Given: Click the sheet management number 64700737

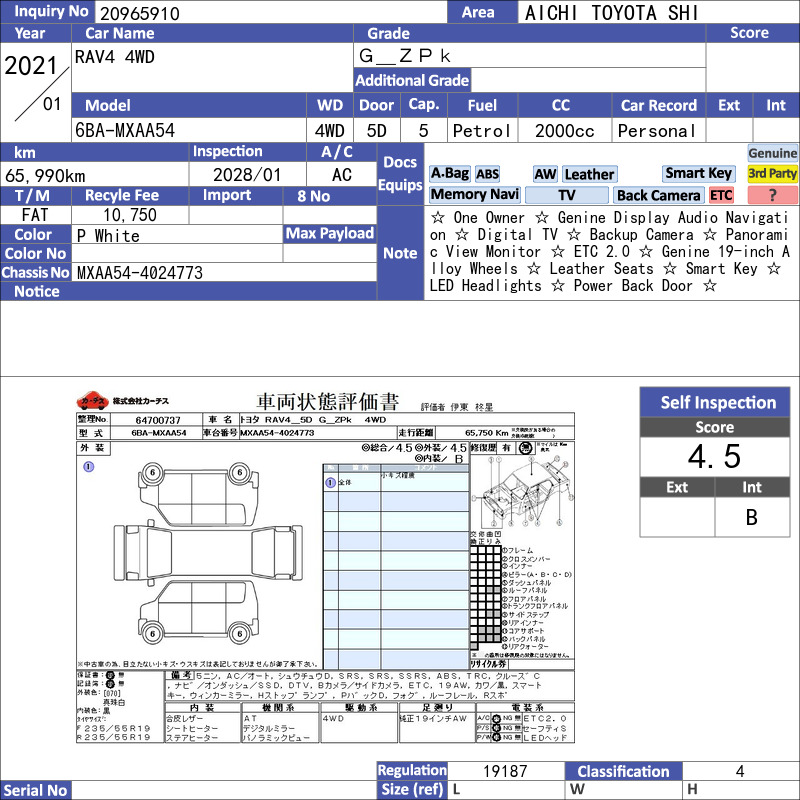Looking at the screenshot, I should point(158,420).
